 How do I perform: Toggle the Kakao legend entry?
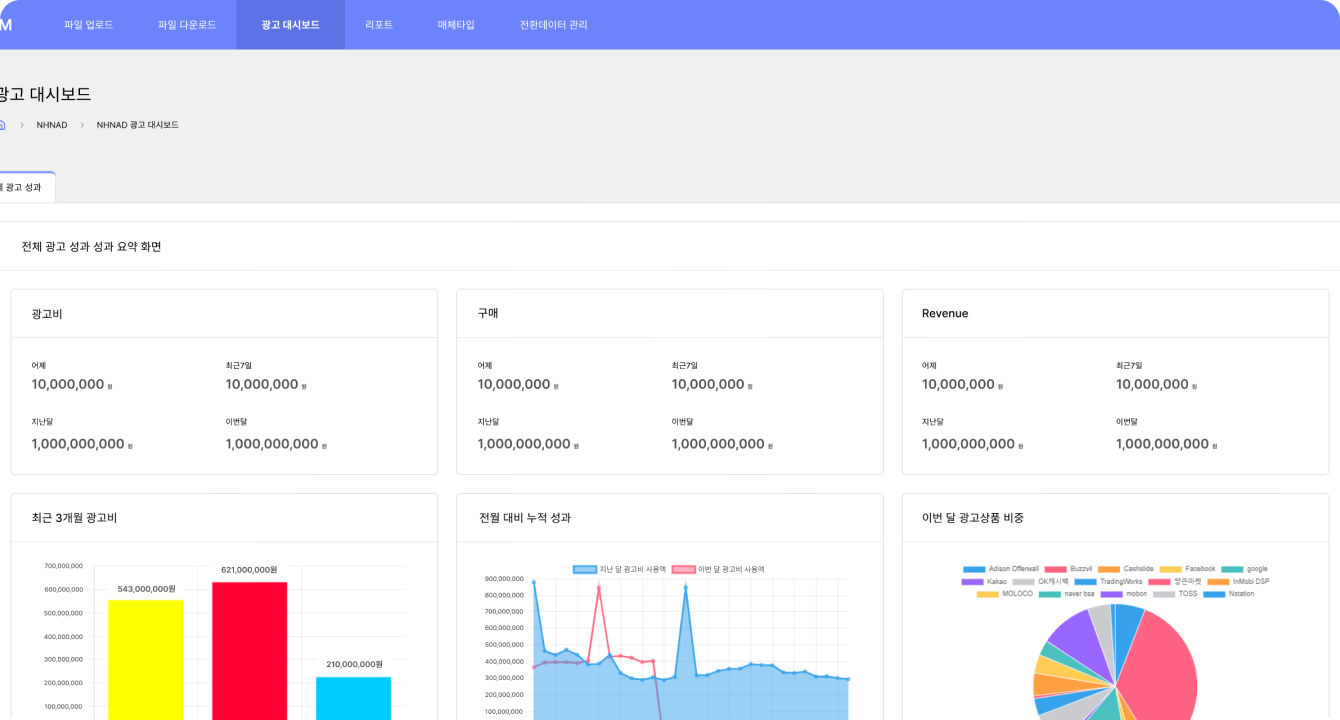pos(985,581)
